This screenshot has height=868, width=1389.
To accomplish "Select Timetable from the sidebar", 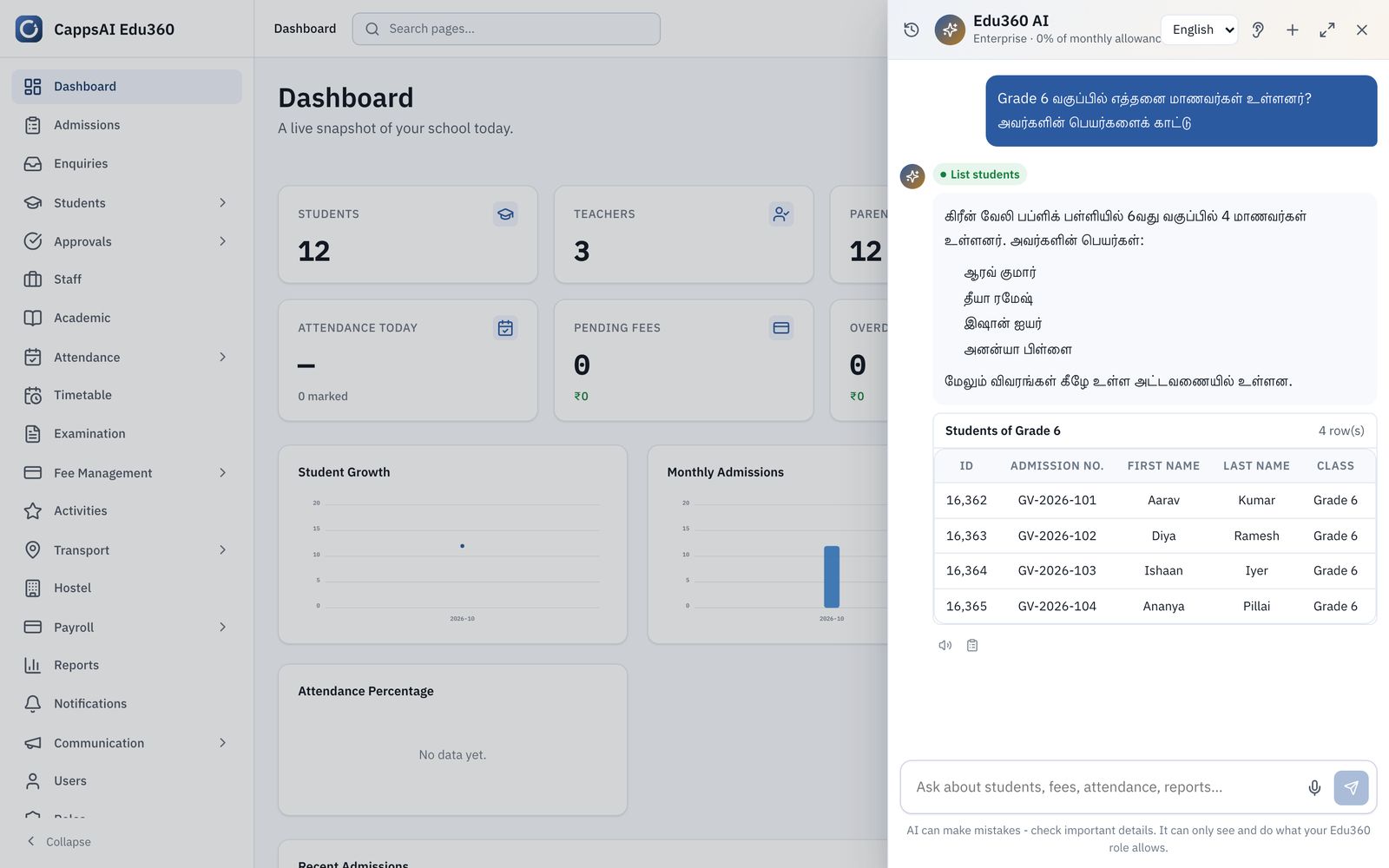I will [x=127, y=395].
